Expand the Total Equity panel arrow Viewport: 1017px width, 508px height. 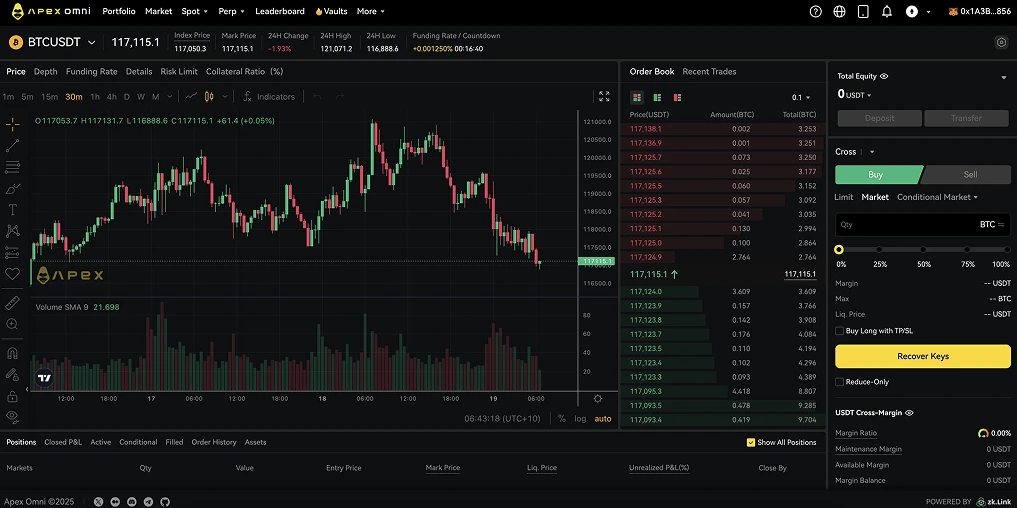coord(1004,77)
